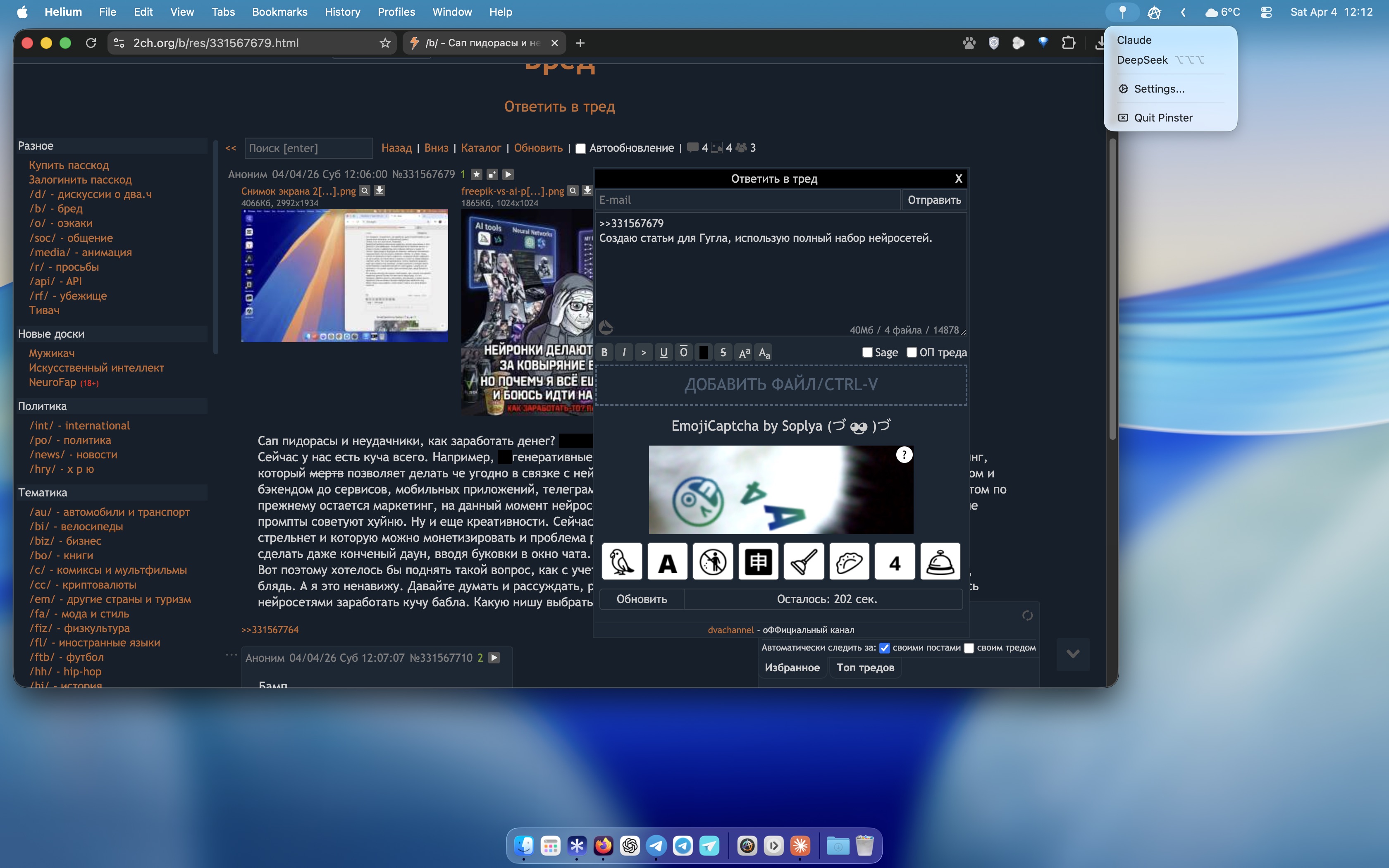Open the three-dots menu beside post 331567710
Viewport: 1389px width, 868px height.
tap(231, 654)
